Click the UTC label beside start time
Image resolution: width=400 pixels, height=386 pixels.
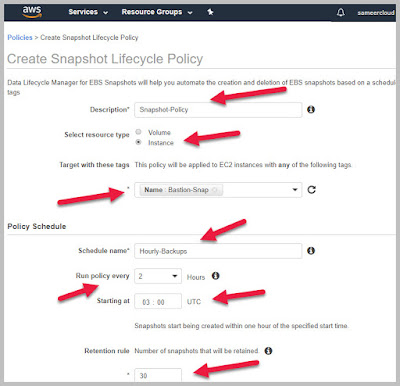pos(194,302)
